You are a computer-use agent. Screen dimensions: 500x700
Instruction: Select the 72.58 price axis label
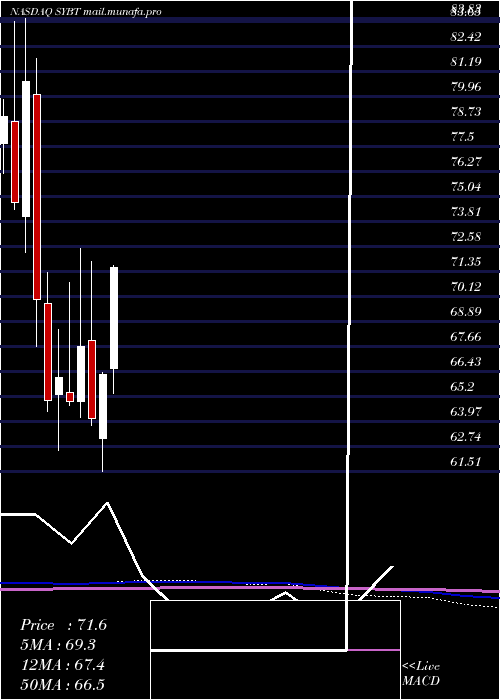(x=466, y=237)
